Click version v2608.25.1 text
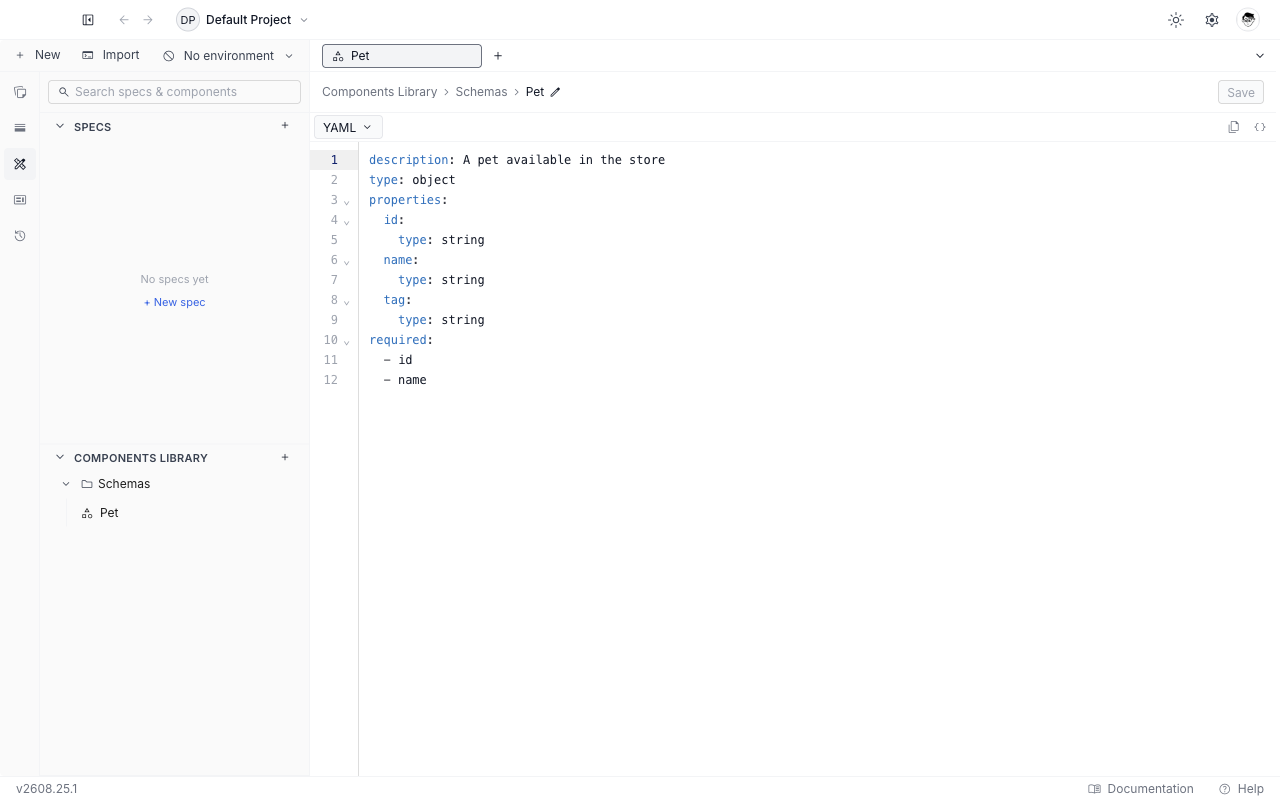The width and height of the screenshot is (1280, 800). (x=46, y=789)
